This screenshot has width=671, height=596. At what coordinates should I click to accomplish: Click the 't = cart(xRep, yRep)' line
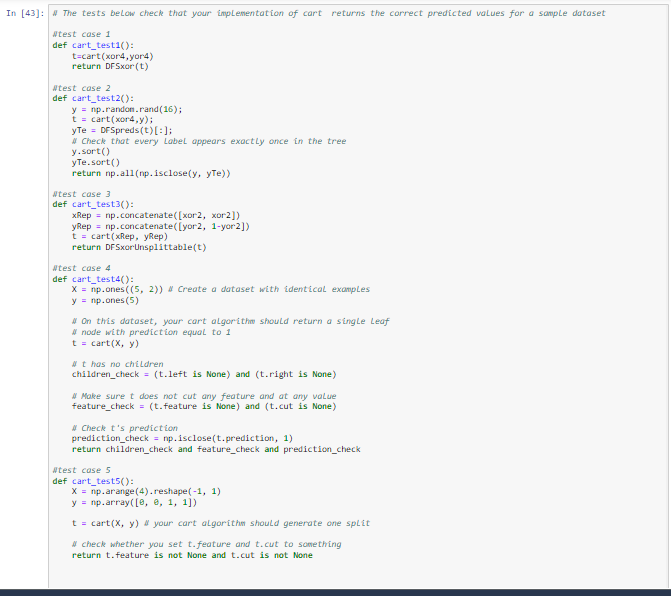120,236
